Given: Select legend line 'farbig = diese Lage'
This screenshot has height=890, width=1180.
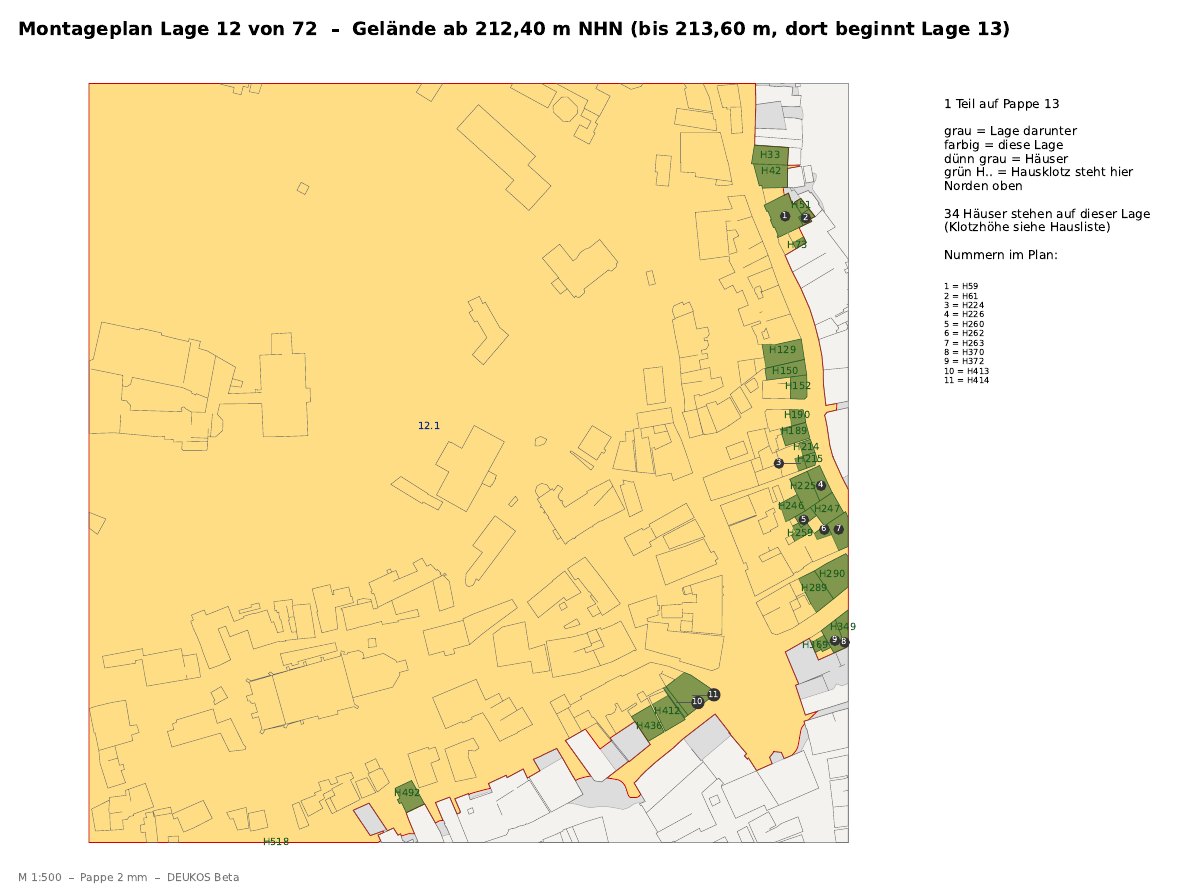Looking at the screenshot, I should click(x=1003, y=144).
